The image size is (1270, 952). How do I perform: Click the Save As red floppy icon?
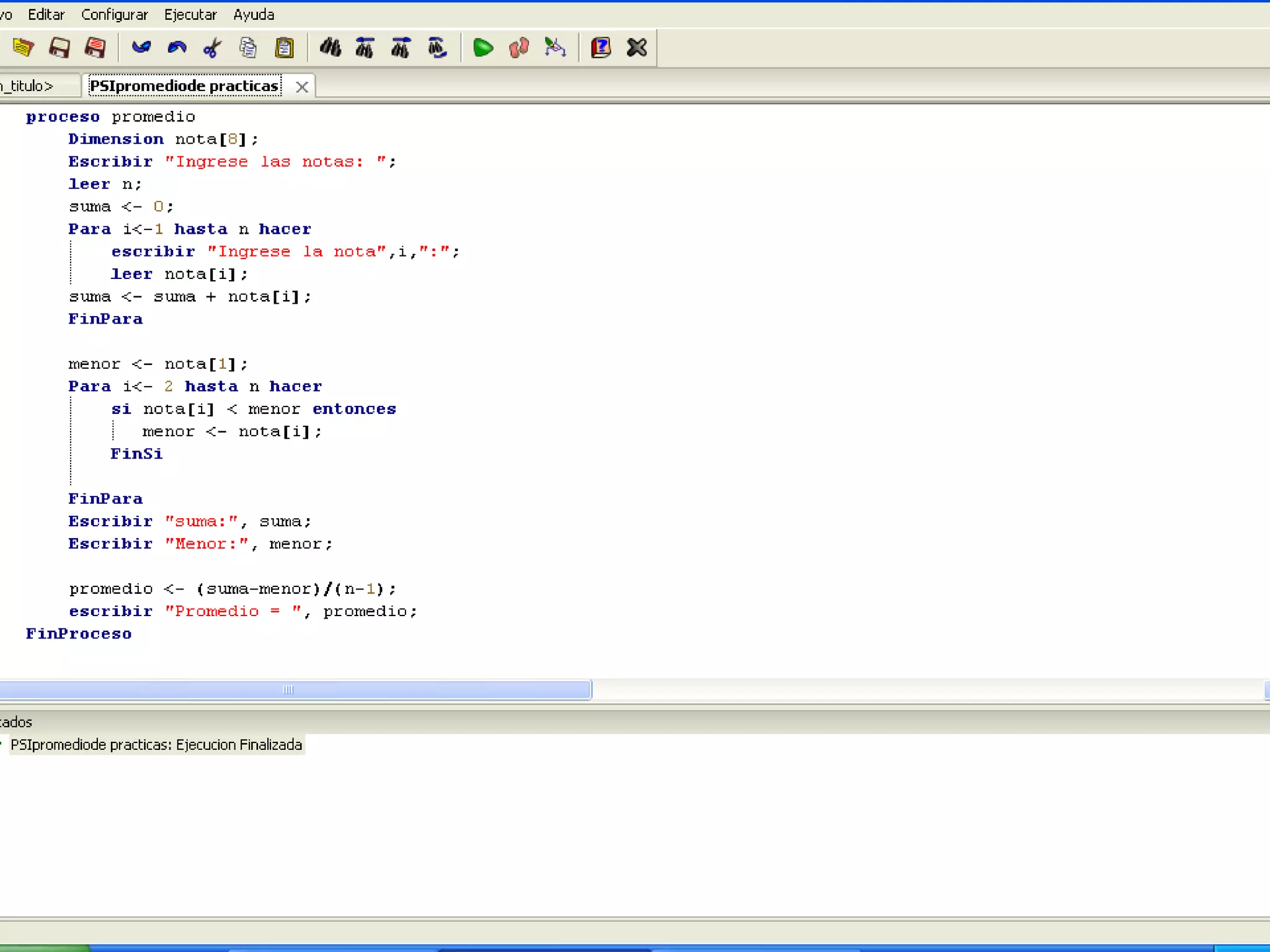(95, 48)
